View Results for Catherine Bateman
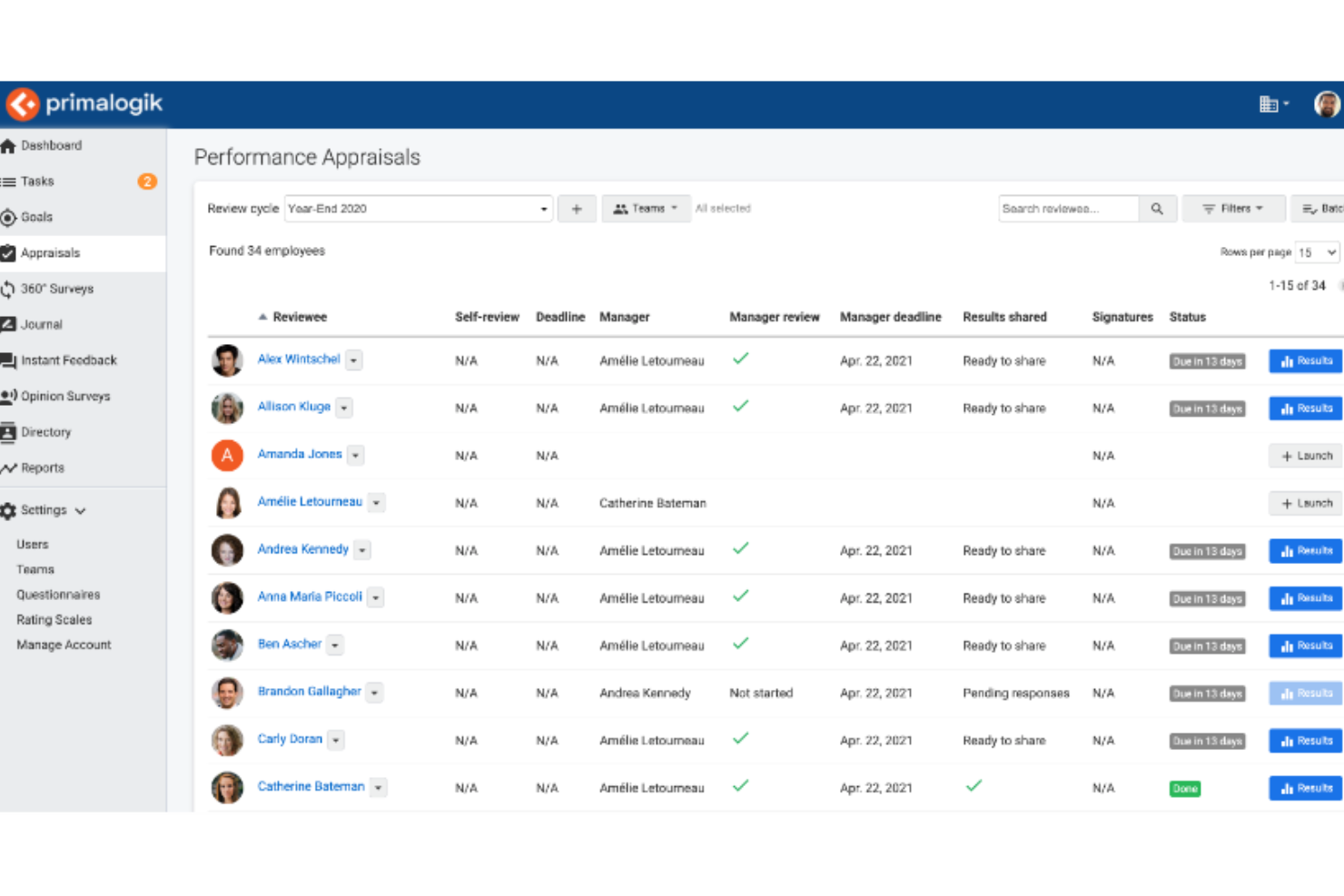Viewport: 1344px width, 896px height. tap(1306, 788)
